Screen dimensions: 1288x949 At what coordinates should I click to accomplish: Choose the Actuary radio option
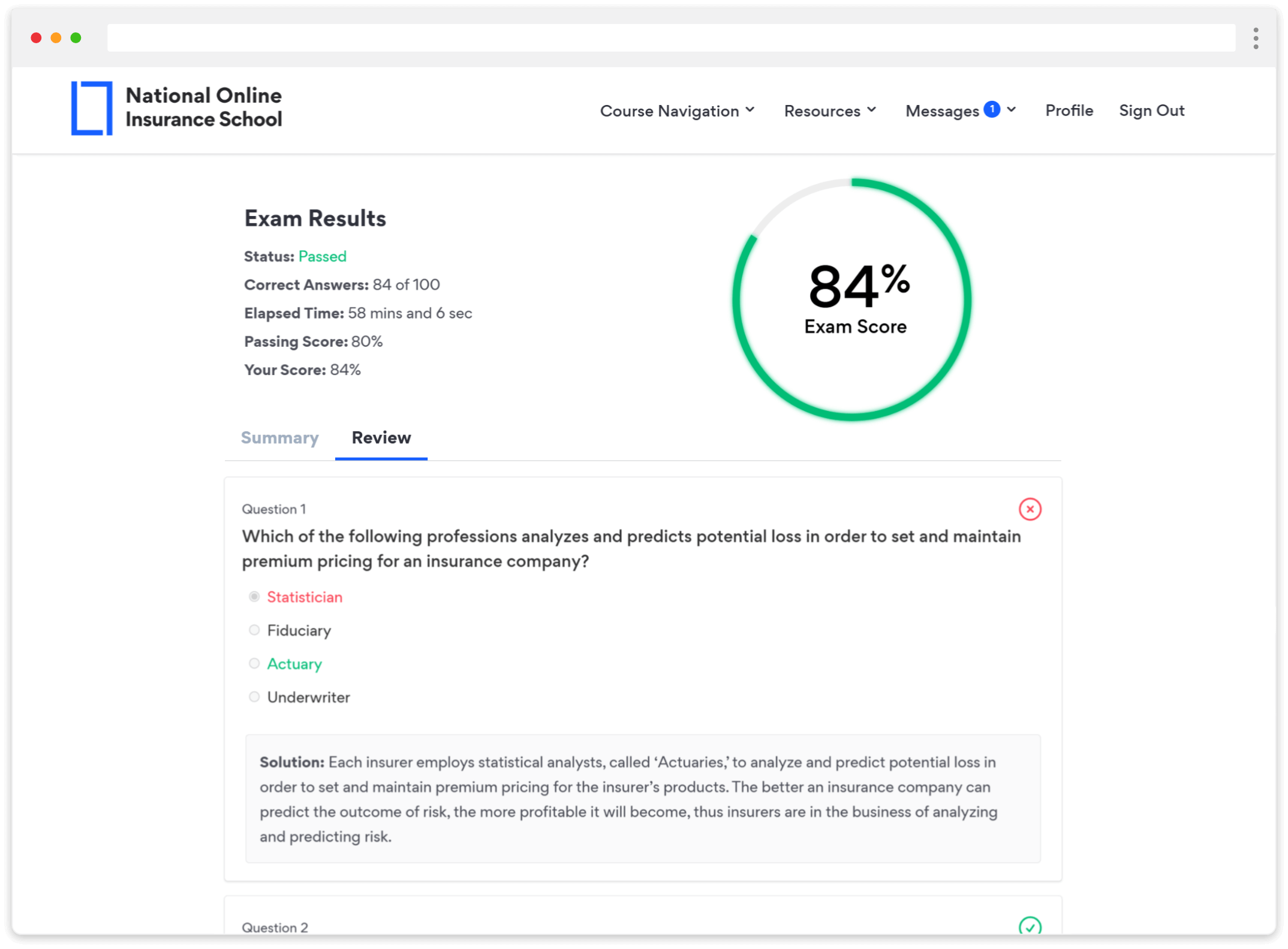coord(254,663)
